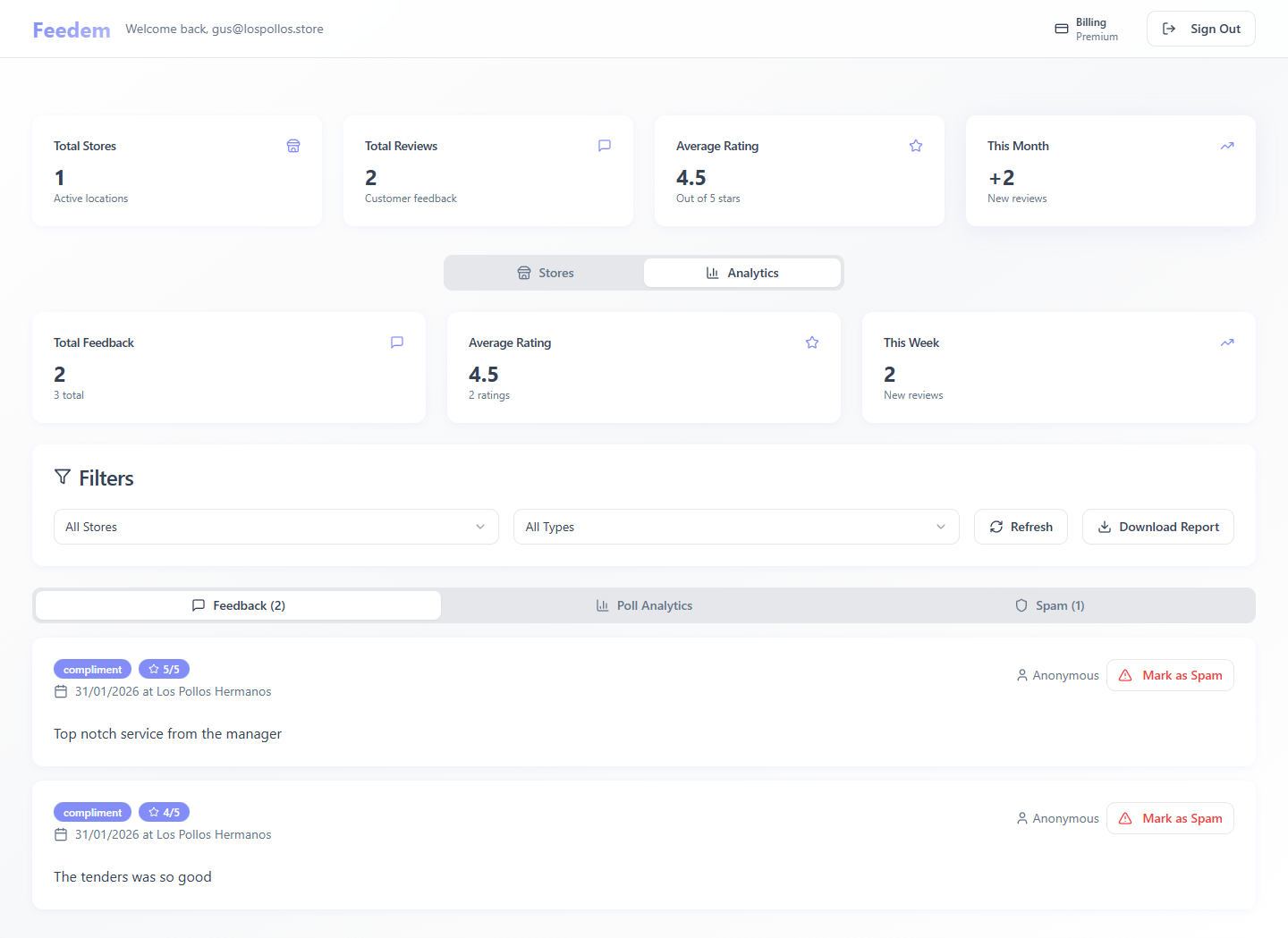Click the trending arrow icon on This Month card

[1227, 145]
